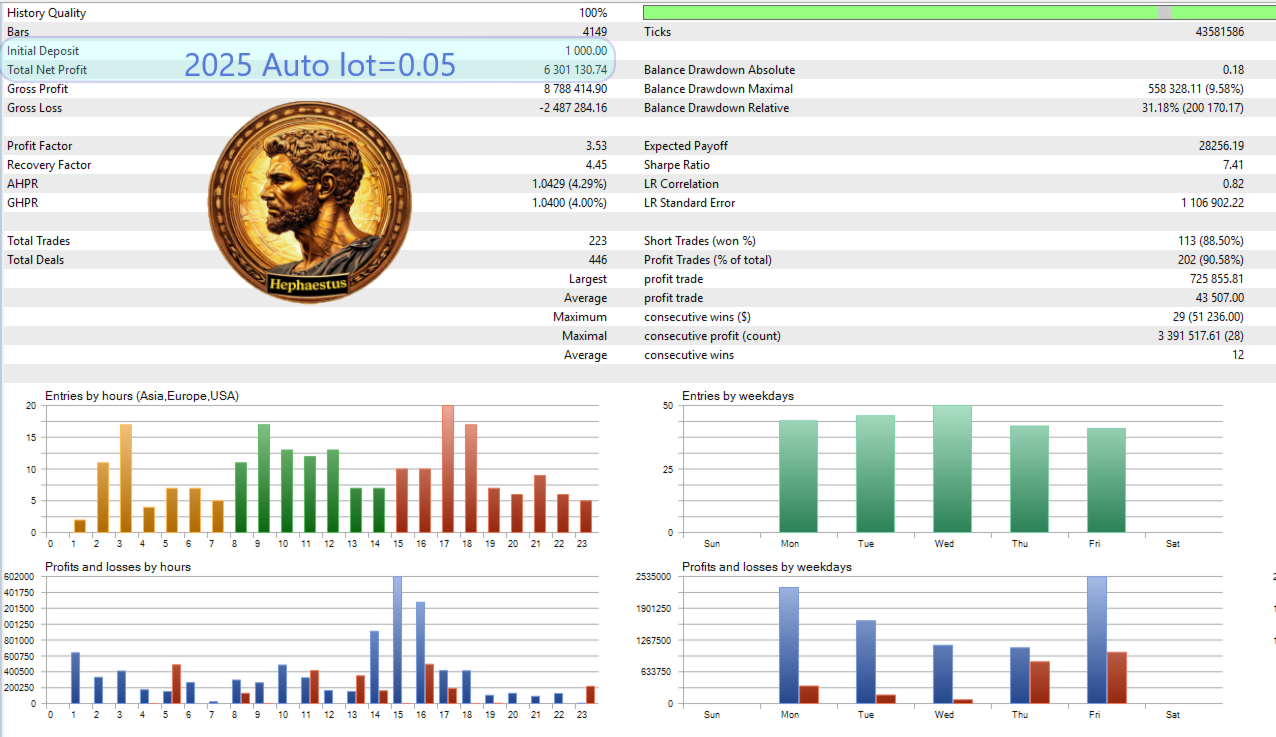This screenshot has width=1276, height=737.
Task: Click the red Thu loss bar in weekdays chart
Action: 1040,682
